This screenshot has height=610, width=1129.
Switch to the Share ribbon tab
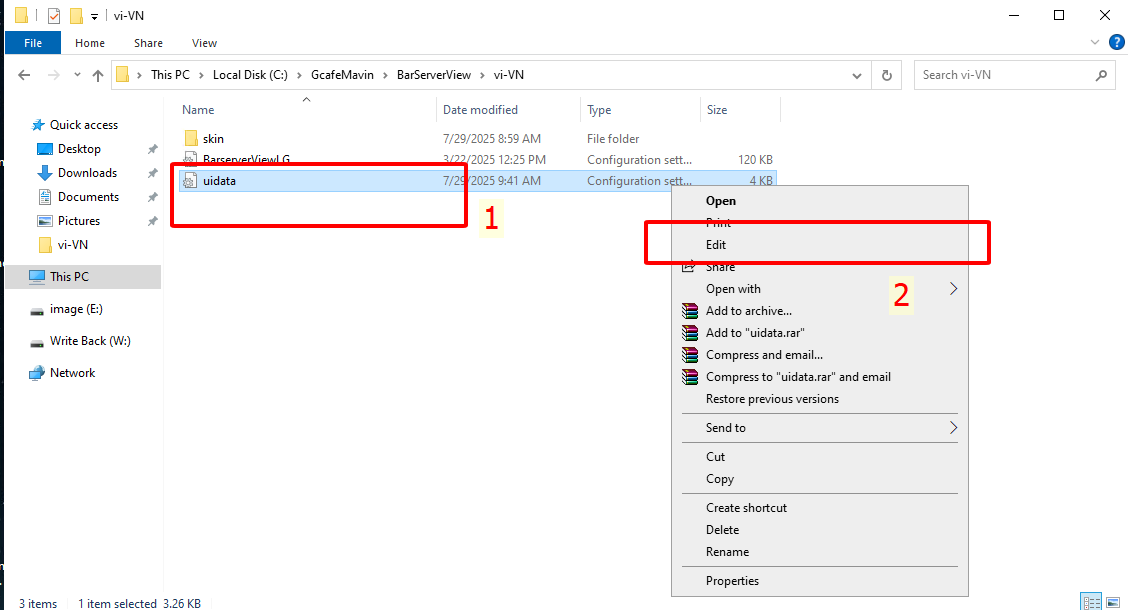[148, 43]
